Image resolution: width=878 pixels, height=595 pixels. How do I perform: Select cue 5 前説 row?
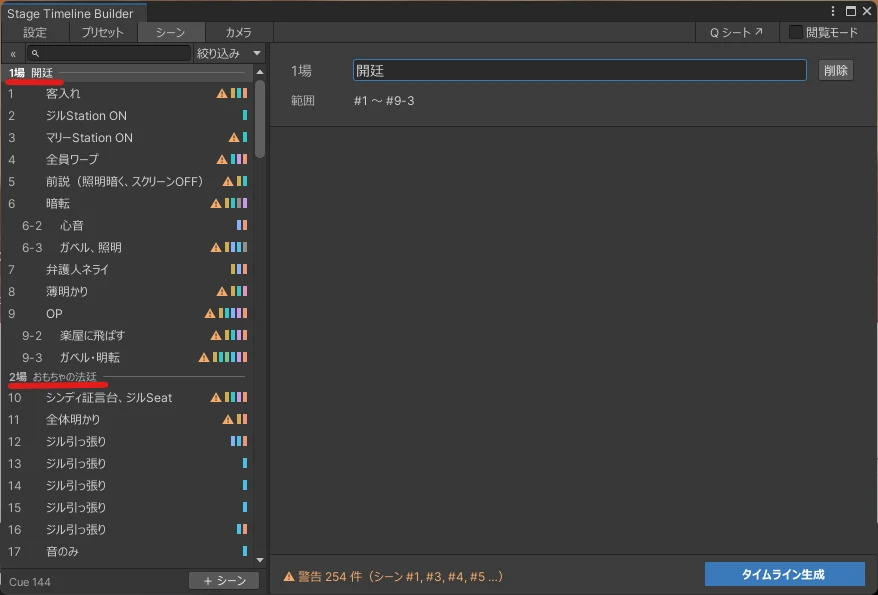[x=127, y=181]
